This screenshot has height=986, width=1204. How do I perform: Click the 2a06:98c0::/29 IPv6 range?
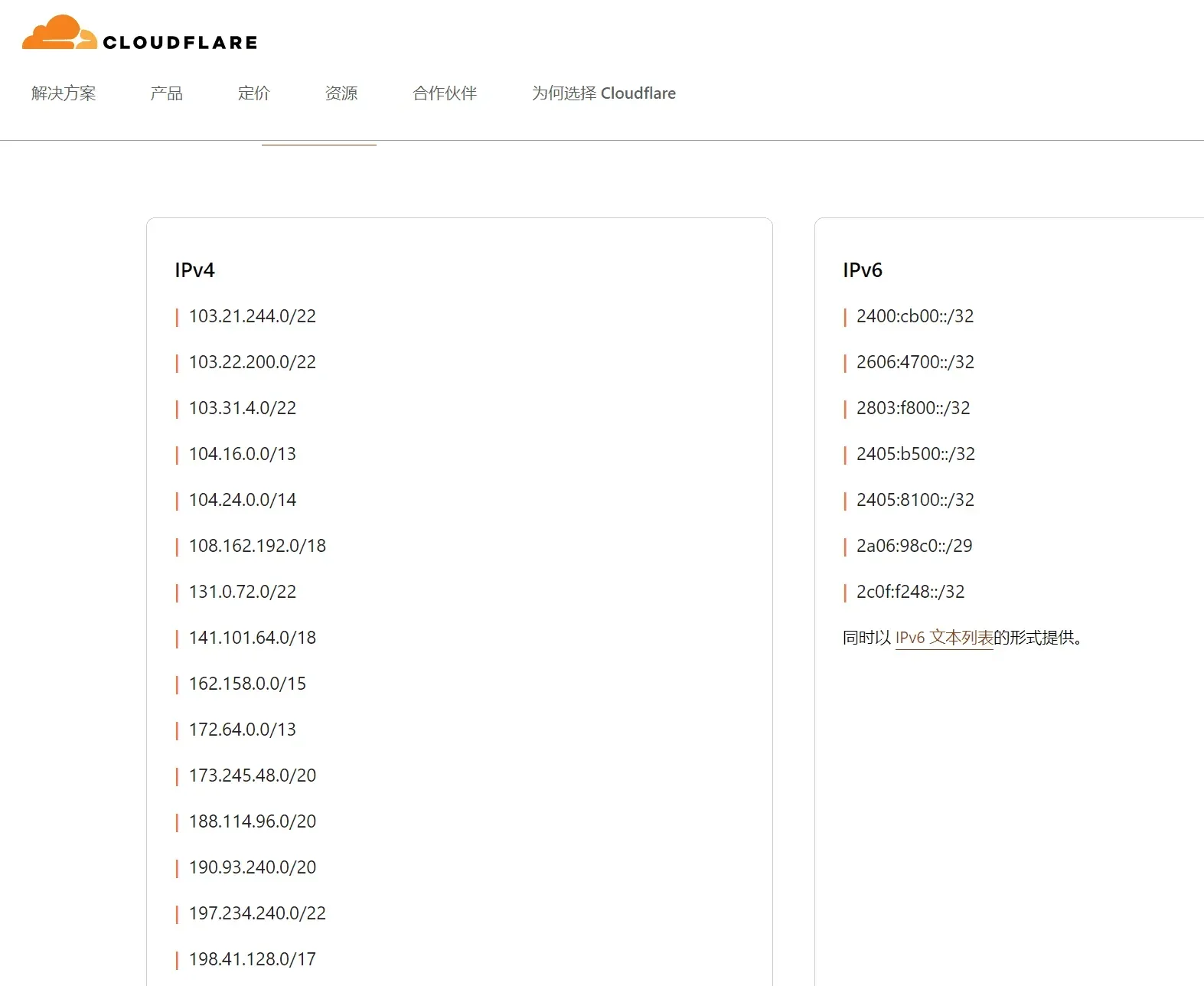click(x=914, y=546)
